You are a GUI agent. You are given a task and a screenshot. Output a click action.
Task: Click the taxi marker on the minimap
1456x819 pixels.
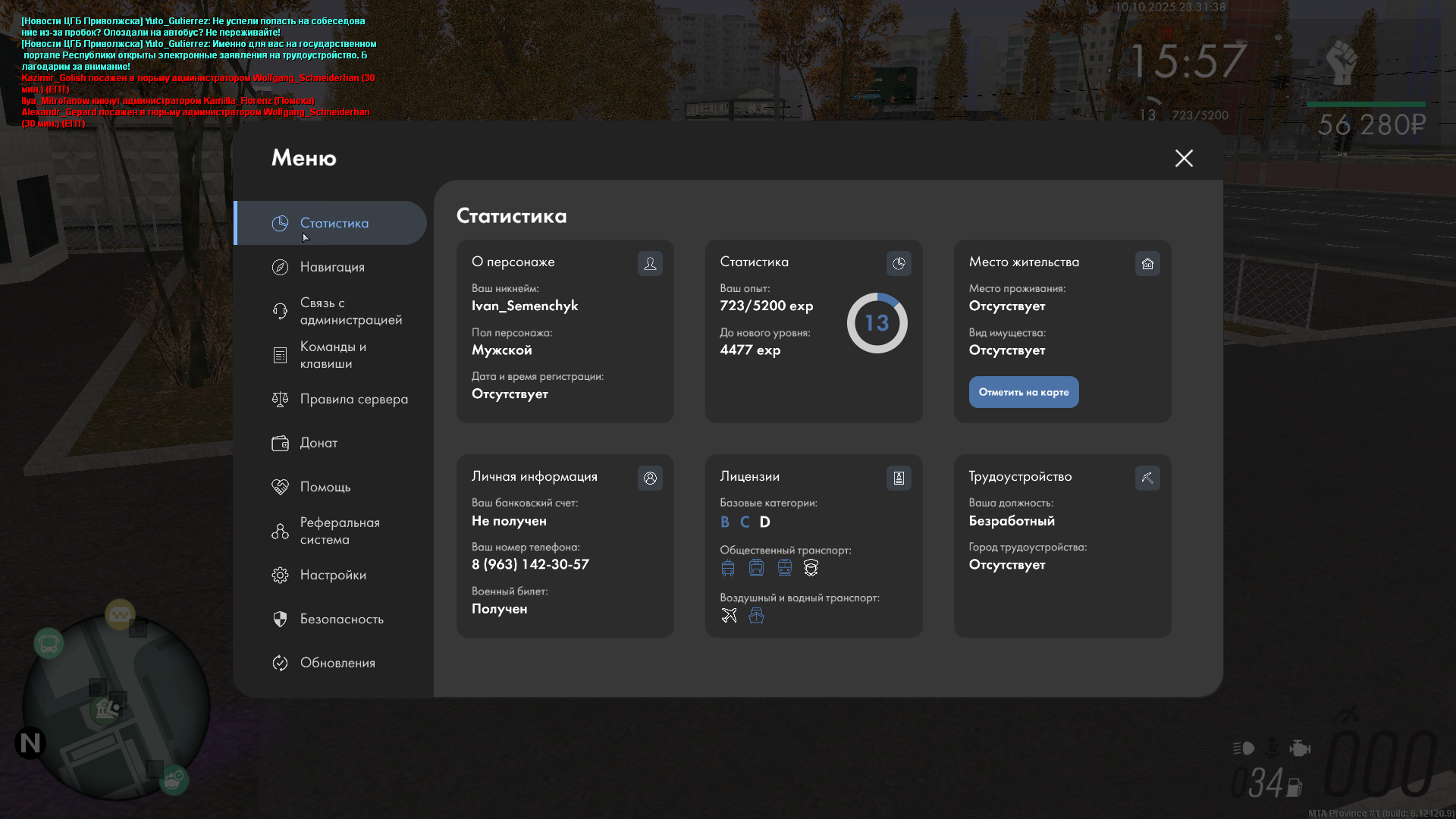(x=120, y=614)
